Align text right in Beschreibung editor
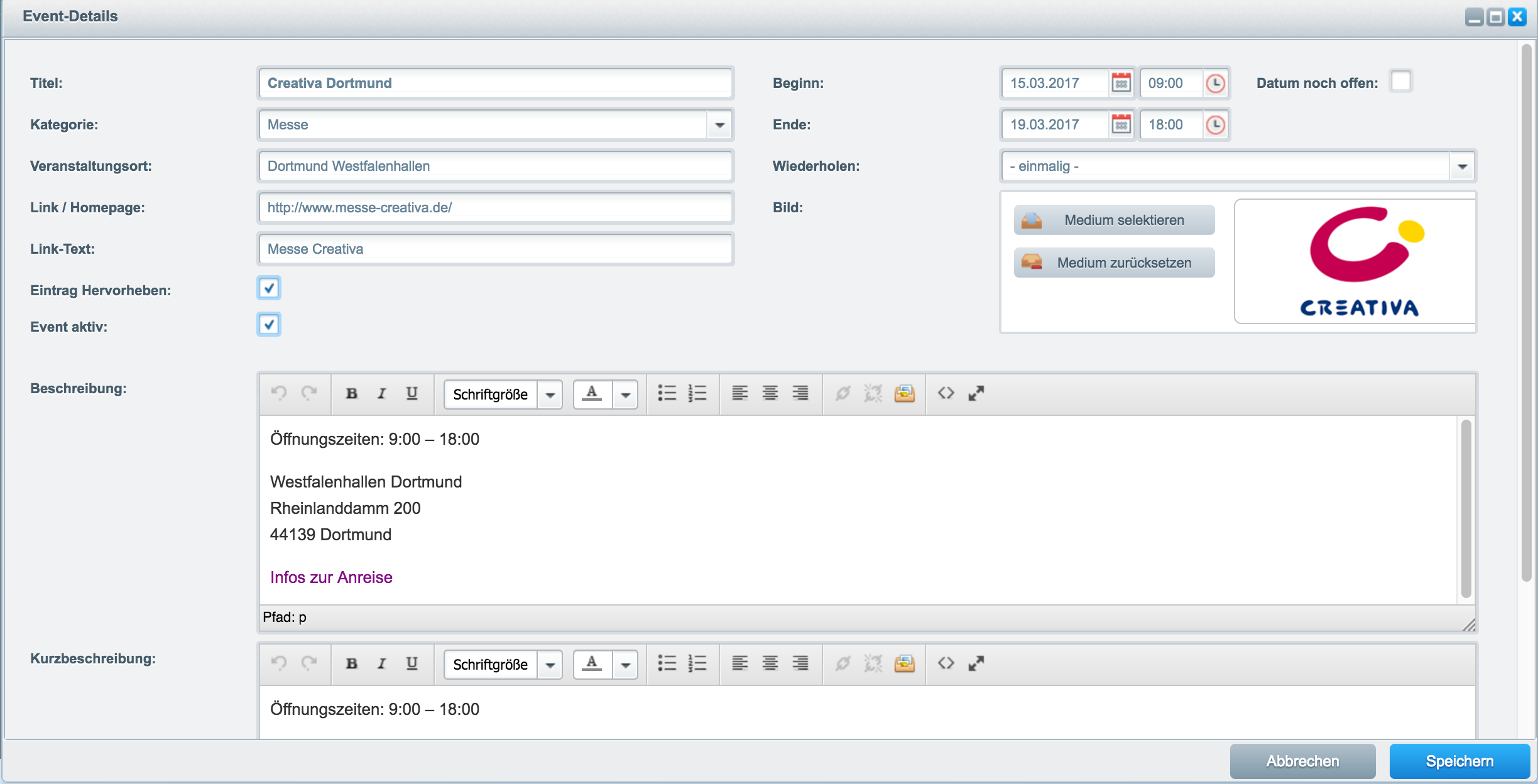This screenshot has height=784, width=1538. coord(800,393)
